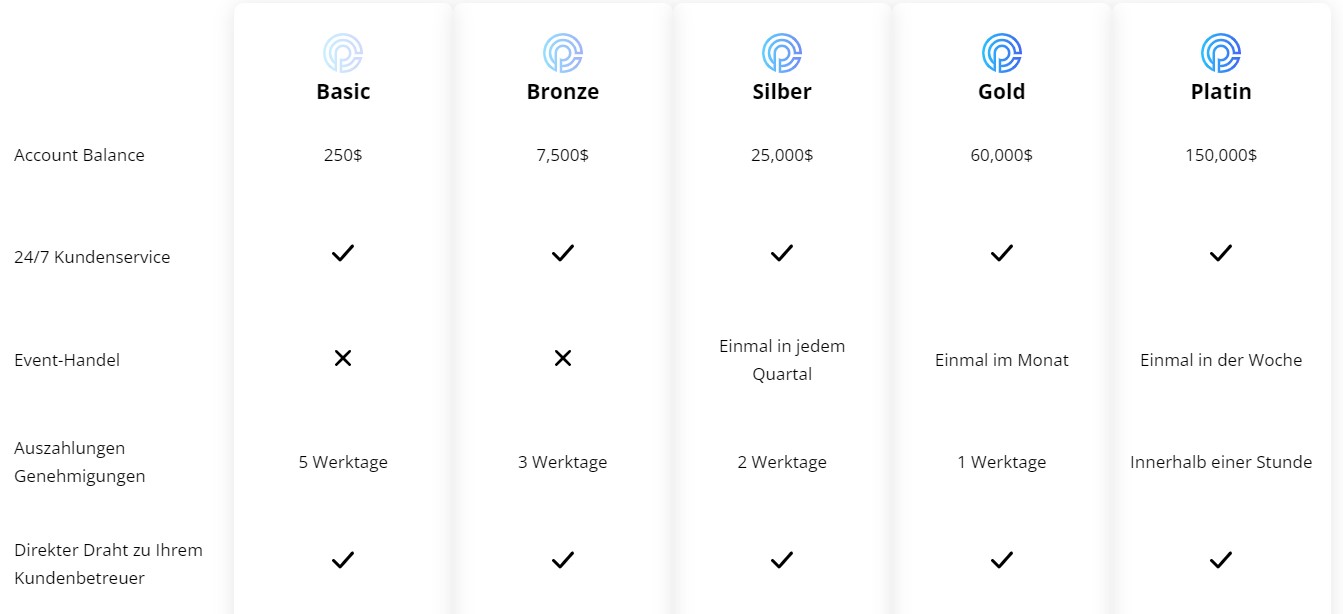Click Platin Direkter Draht checkmark
1343x614 pixels.
1220,560
